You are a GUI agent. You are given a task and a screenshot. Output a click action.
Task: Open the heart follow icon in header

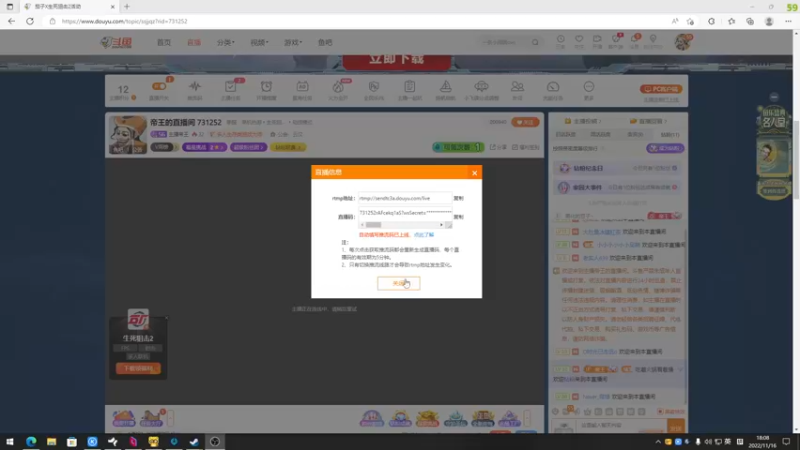579,39
